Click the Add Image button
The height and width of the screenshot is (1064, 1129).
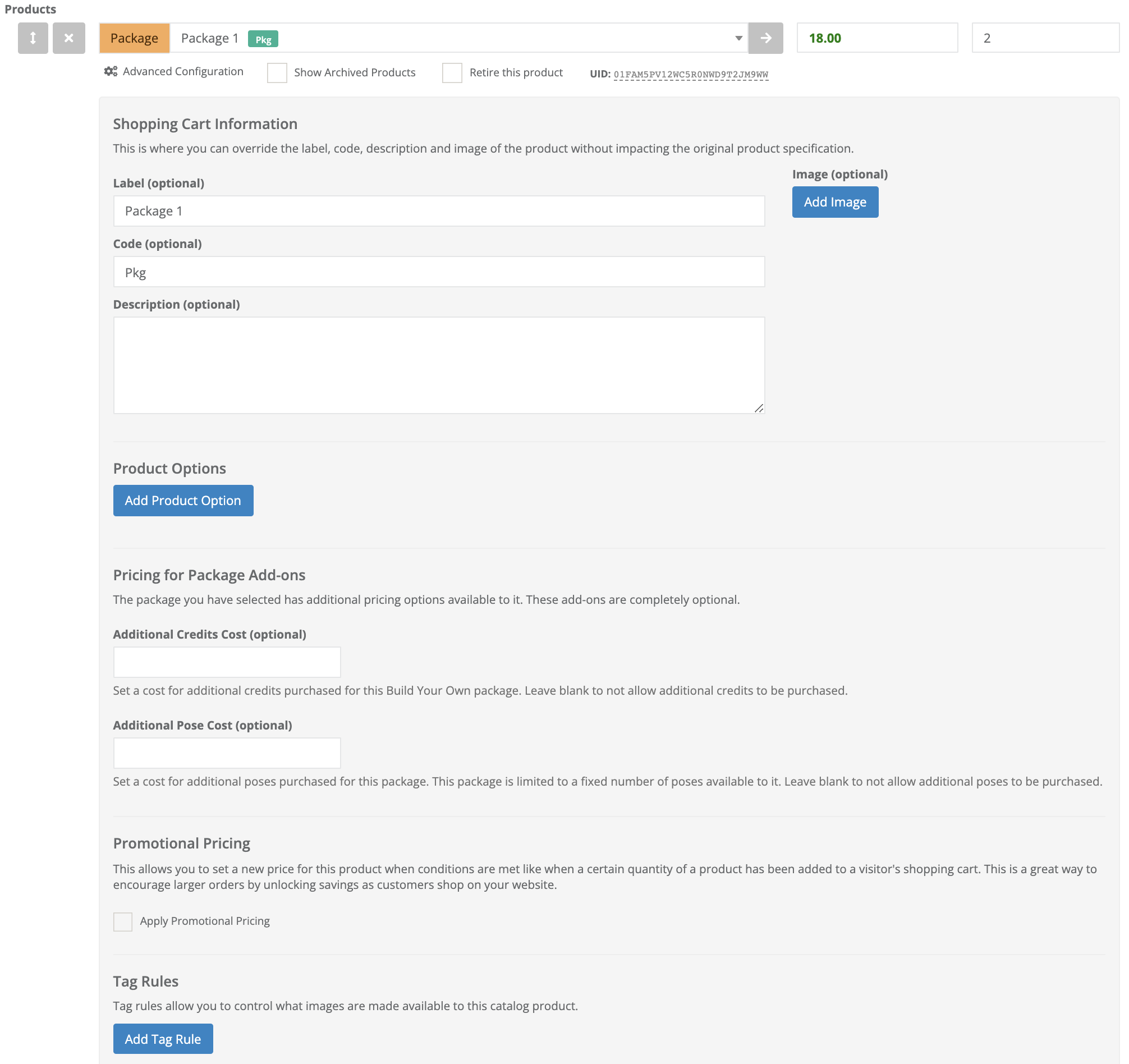click(835, 202)
